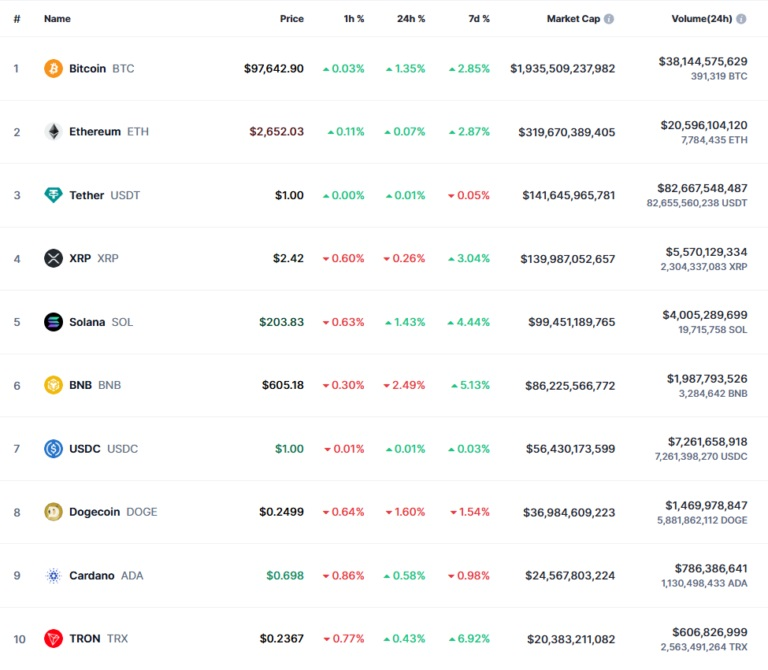This screenshot has height=670, width=768.
Task: Click BNB price $605.18
Action: tap(283, 385)
